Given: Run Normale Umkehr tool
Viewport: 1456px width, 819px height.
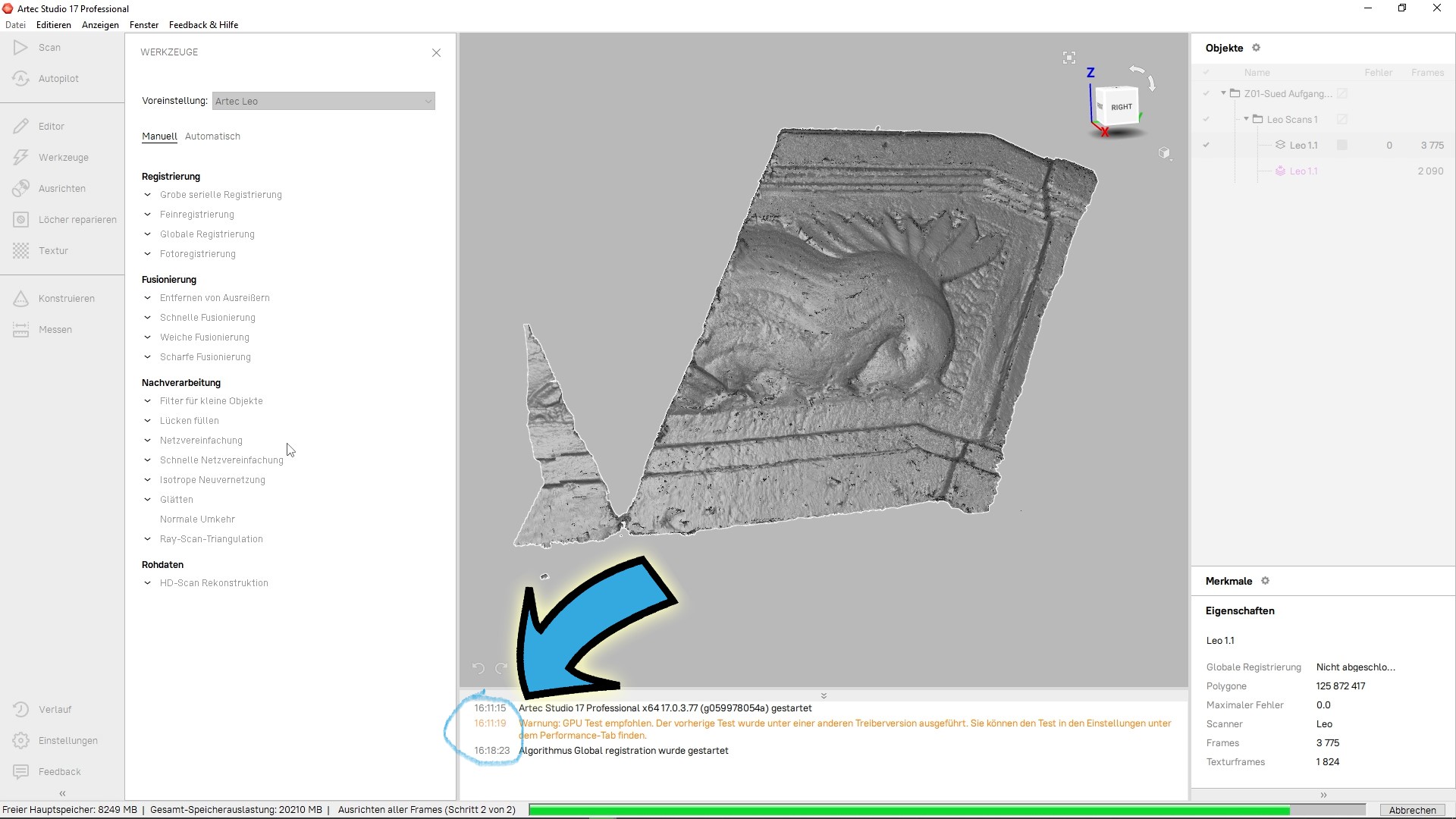Looking at the screenshot, I should 197,519.
